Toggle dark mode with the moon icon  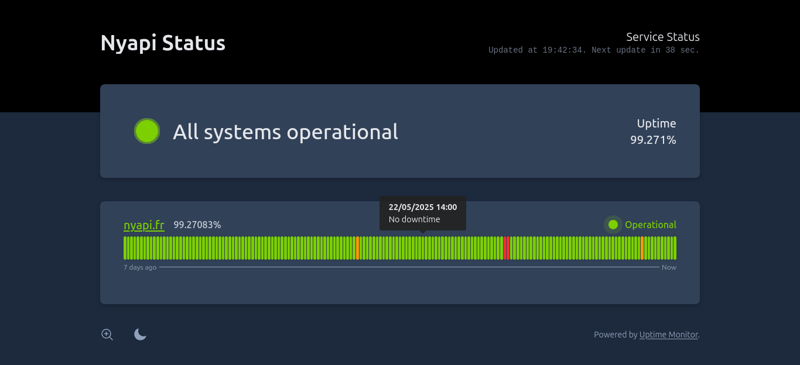click(x=140, y=334)
